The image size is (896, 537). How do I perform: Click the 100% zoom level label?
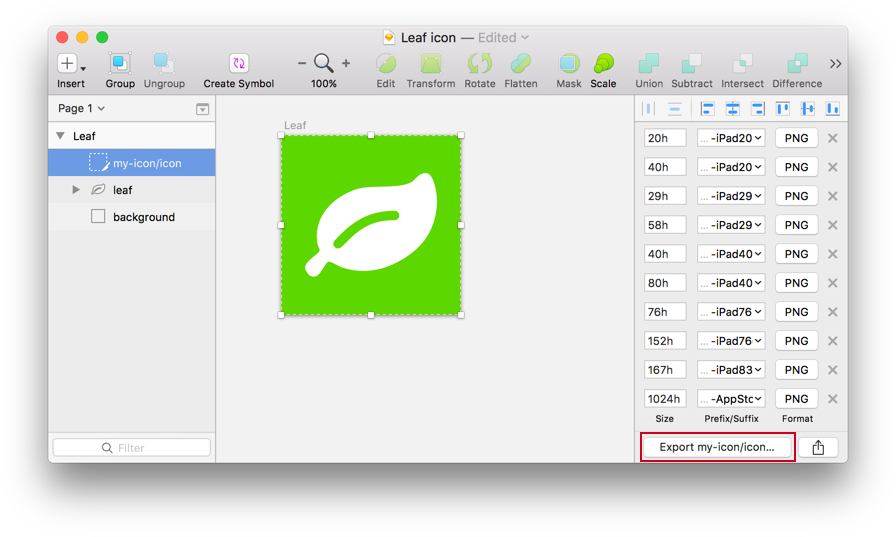(323, 83)
